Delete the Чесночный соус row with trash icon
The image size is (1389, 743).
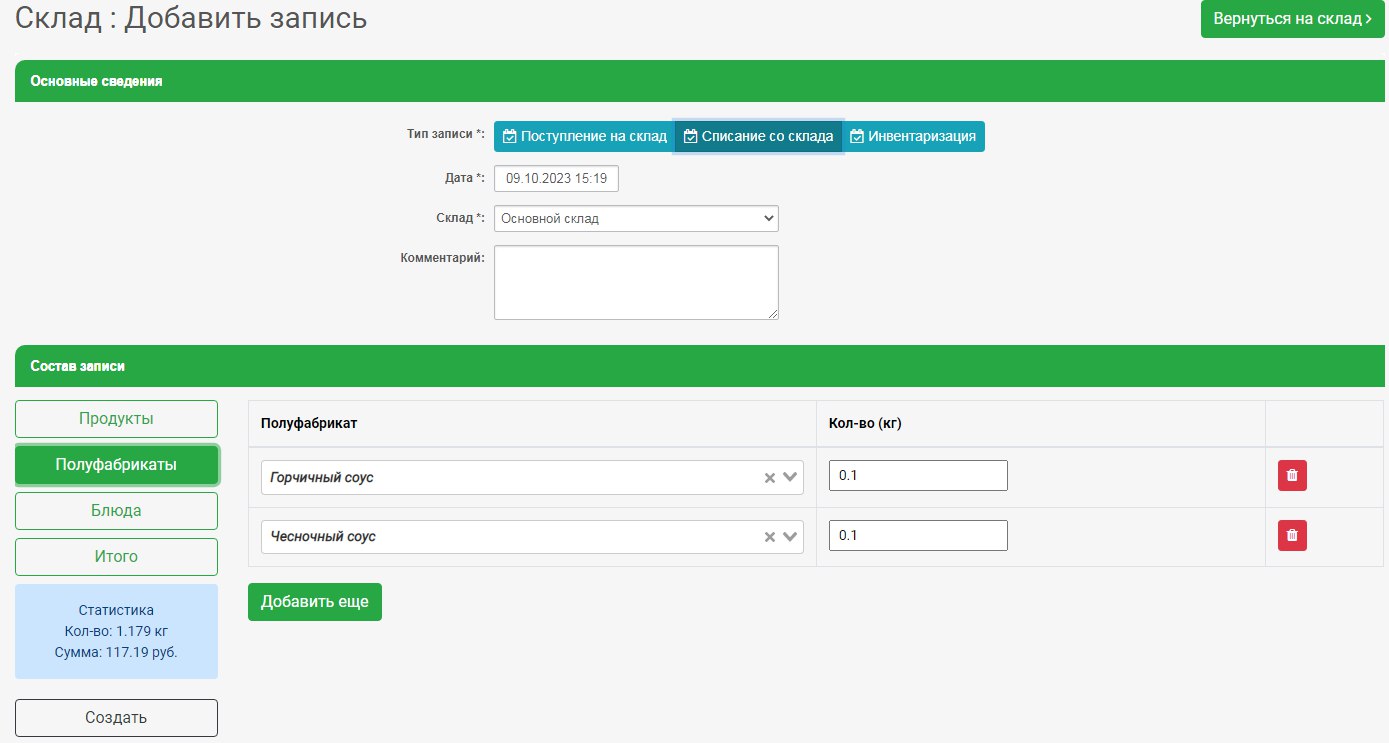tap(1291, 535)
